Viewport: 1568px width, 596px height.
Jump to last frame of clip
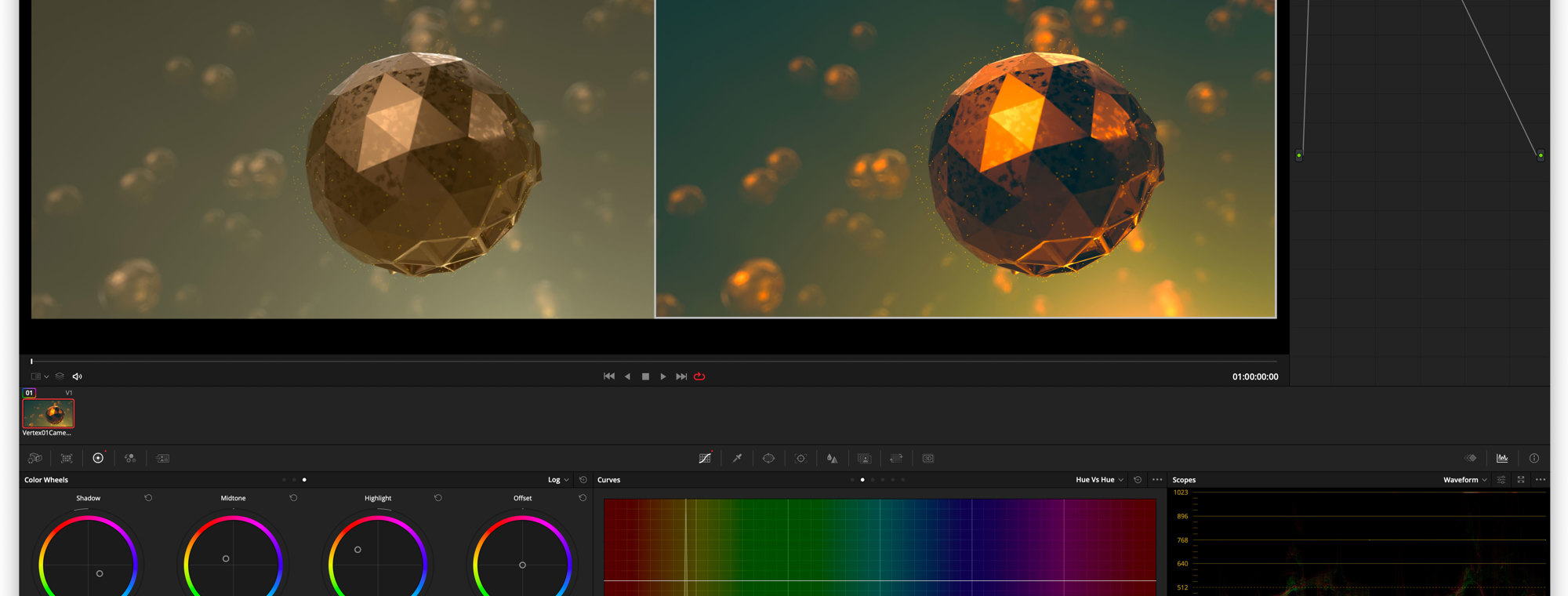(x=681, y=376)
